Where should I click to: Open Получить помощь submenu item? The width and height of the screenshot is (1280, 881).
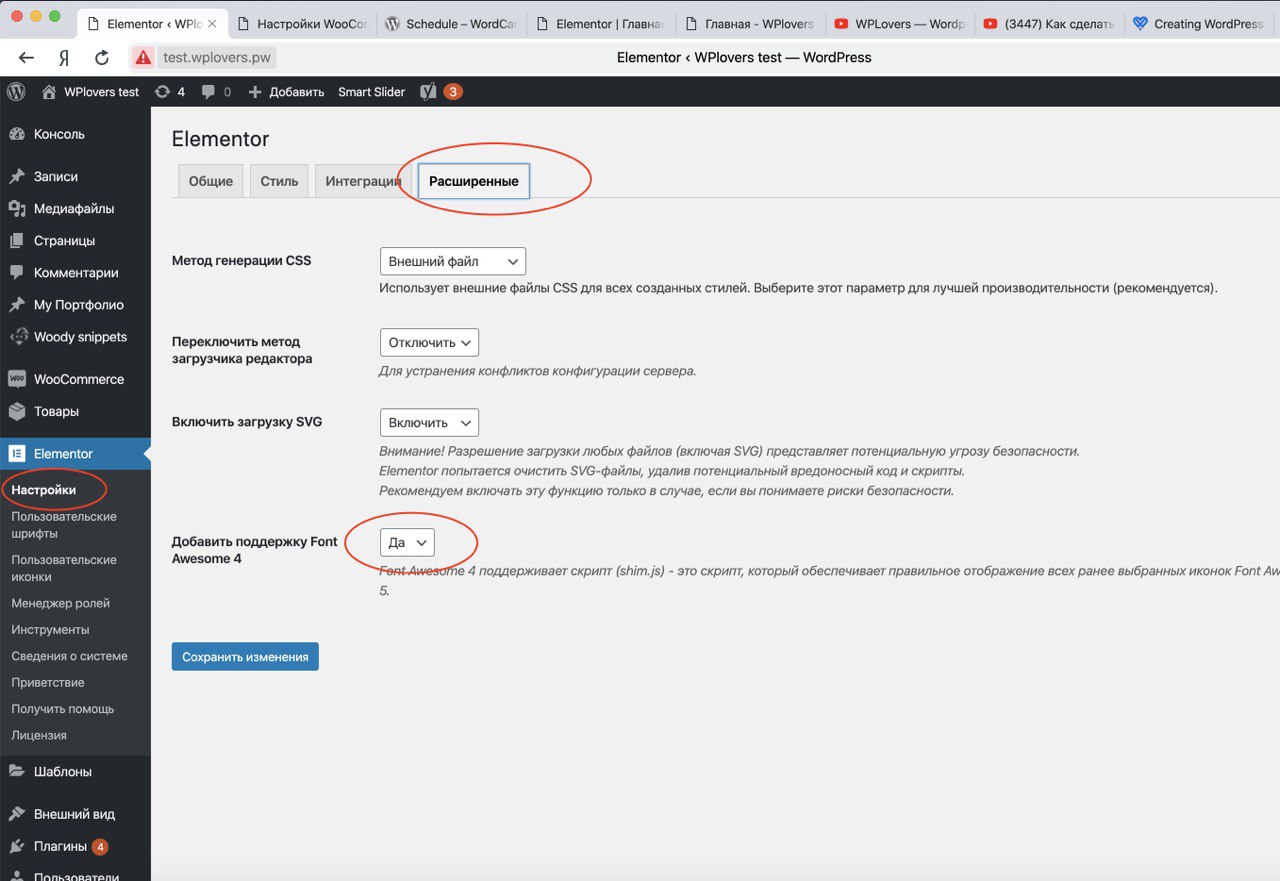coord(63,708)
